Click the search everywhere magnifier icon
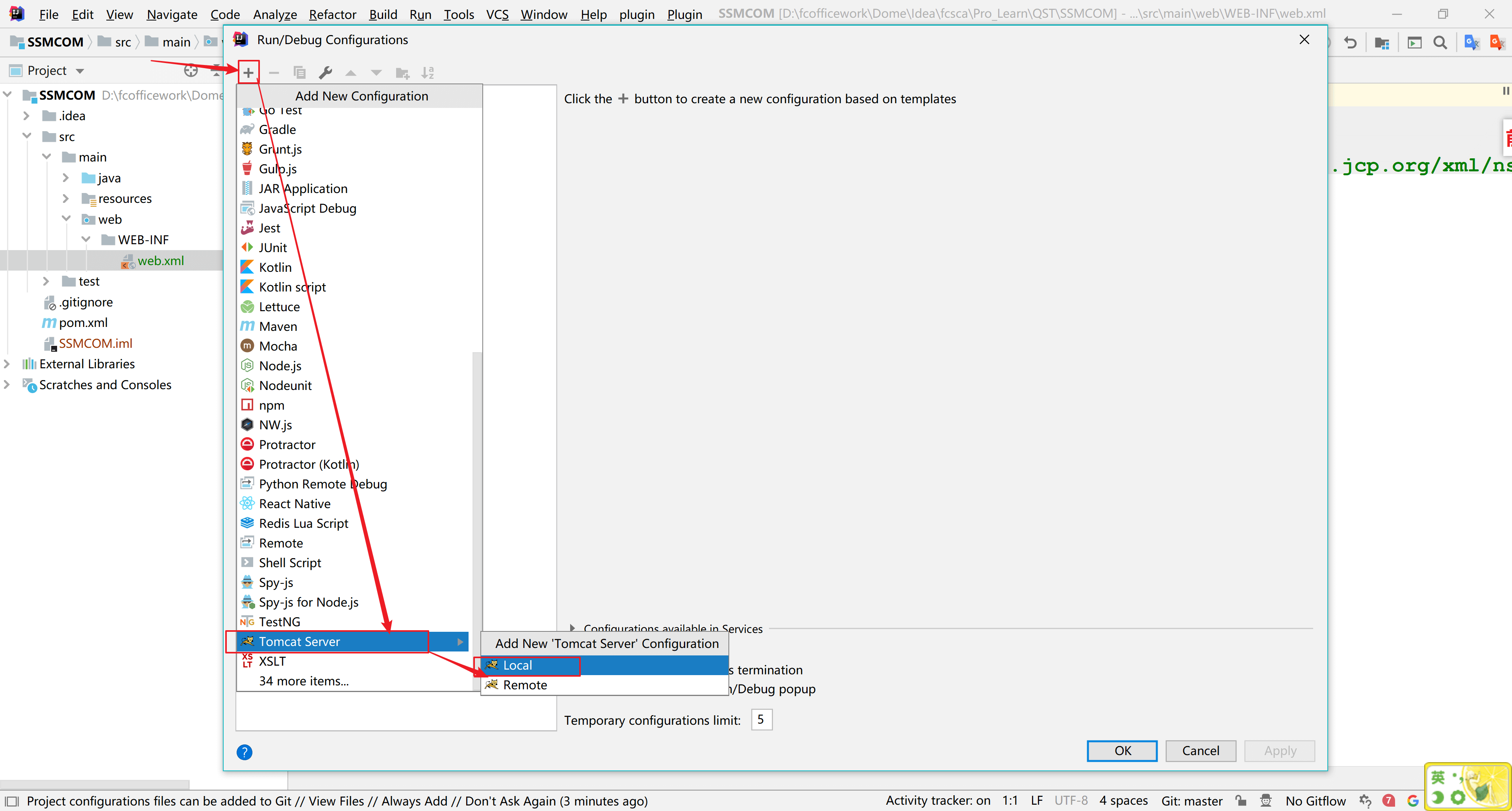1512x811 pixels. pos(1440,42)
